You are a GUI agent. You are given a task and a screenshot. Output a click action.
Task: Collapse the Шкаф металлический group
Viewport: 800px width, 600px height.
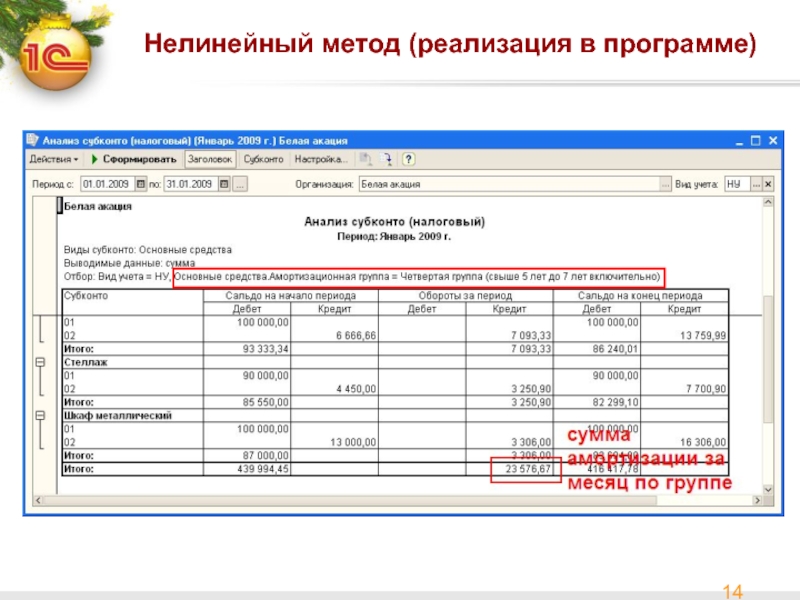pos(40,415)
